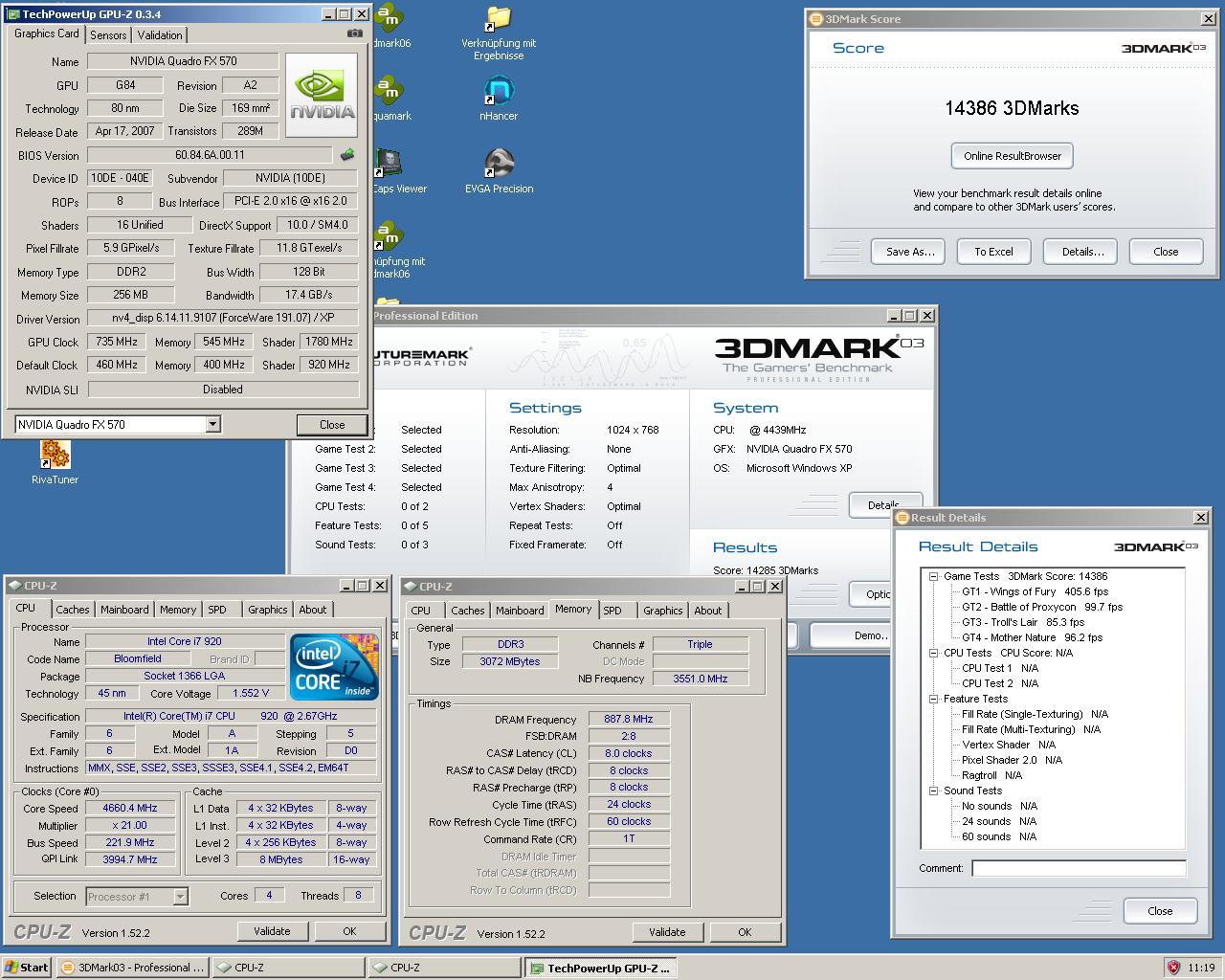This screenshot has height=980, width=1225.
Task: Click the Comment input field
Action: (x=1079, y=868)
